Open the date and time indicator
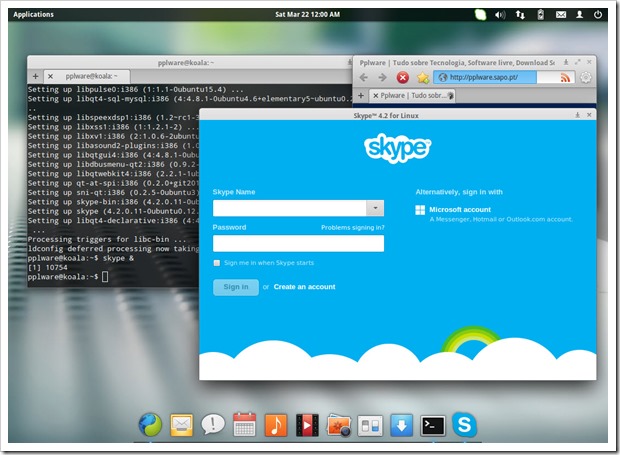Image resolution: width=620 pixels, height=455 pixels. (307, 15)
